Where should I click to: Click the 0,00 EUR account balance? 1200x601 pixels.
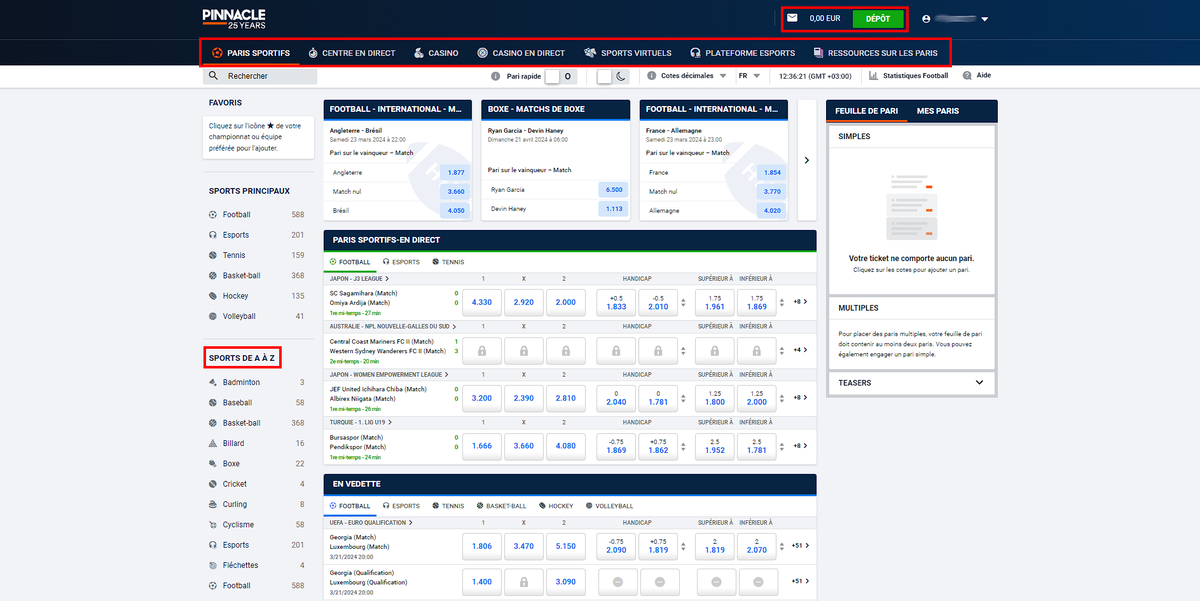(825, 19)
